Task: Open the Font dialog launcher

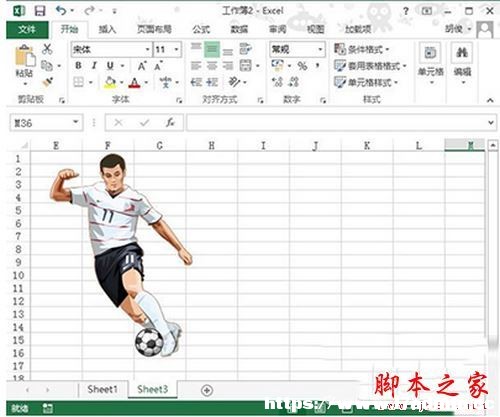Action: 180,100
